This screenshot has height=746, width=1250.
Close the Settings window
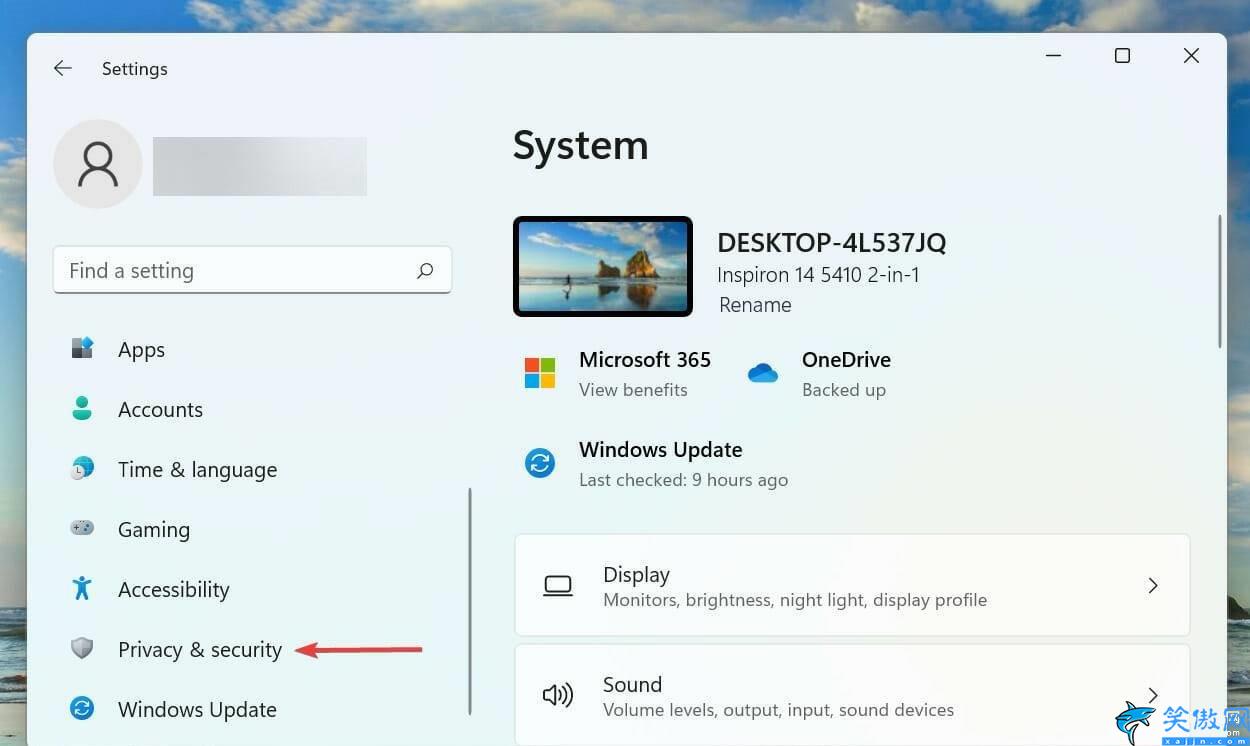click(1191, 56)
